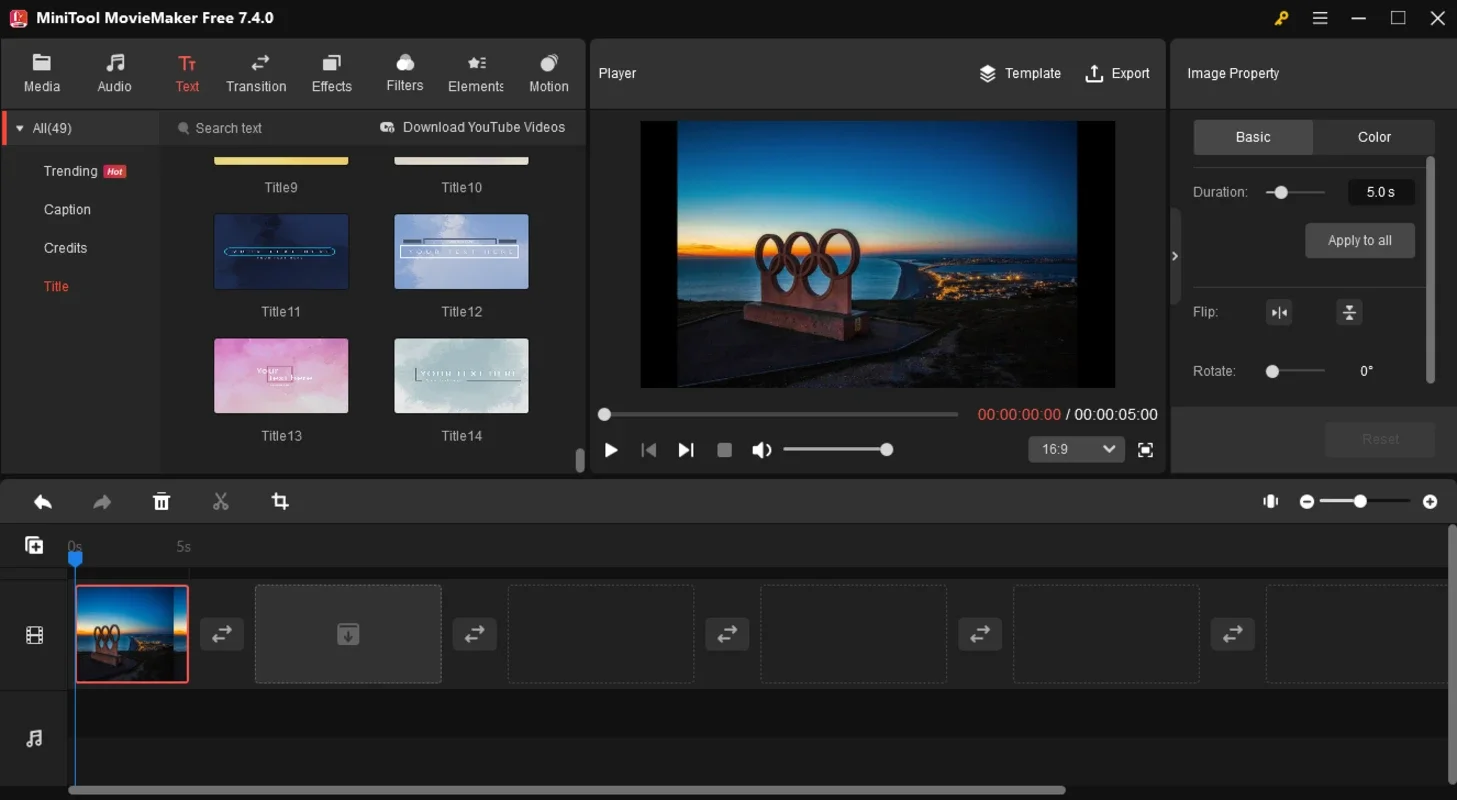The height and width of the screenshot is (800, 1457).
Task: Enter full screen preview
Action: point(1146,450)
